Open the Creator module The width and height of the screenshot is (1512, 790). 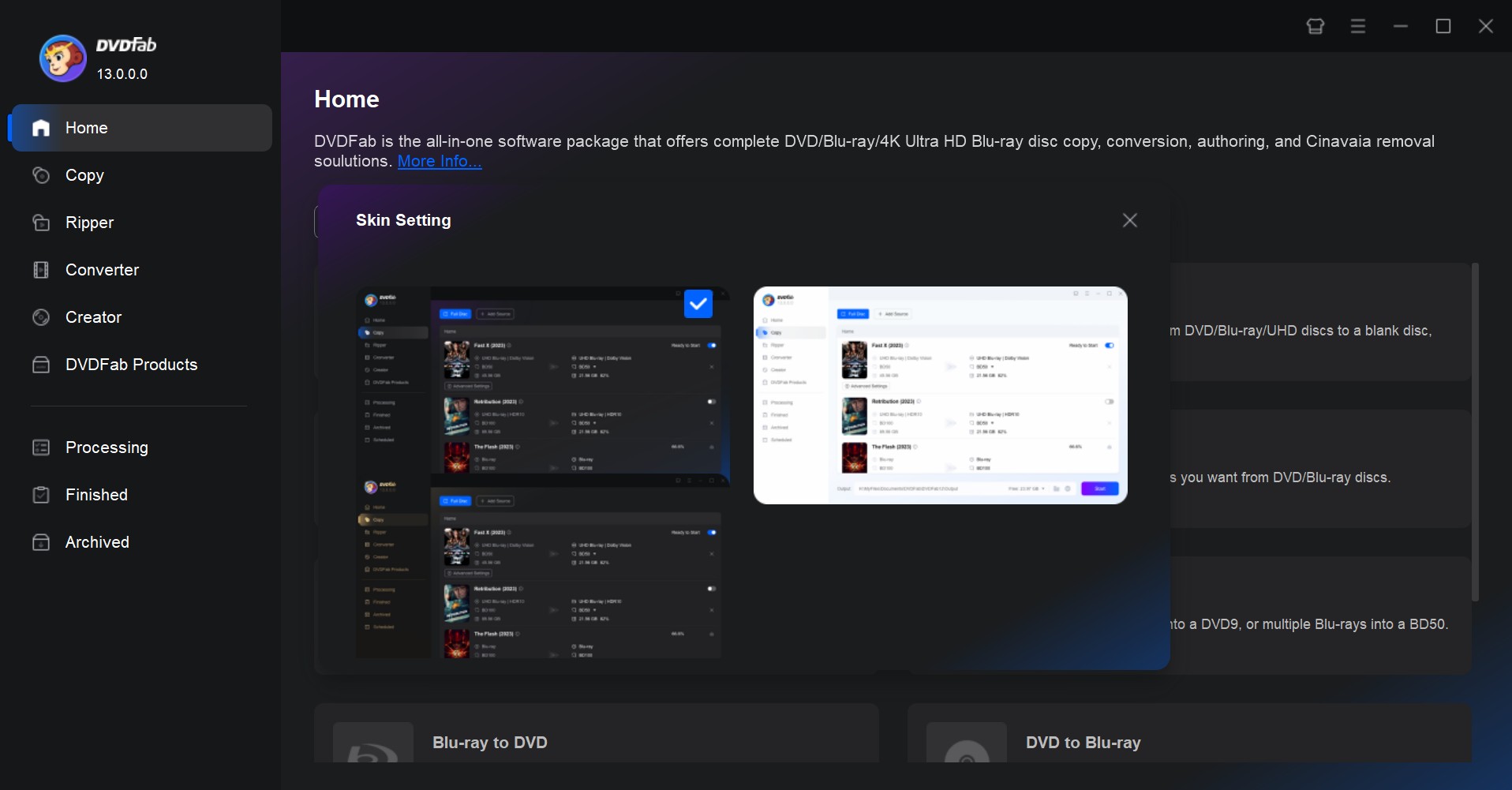(x=92, y=317)
